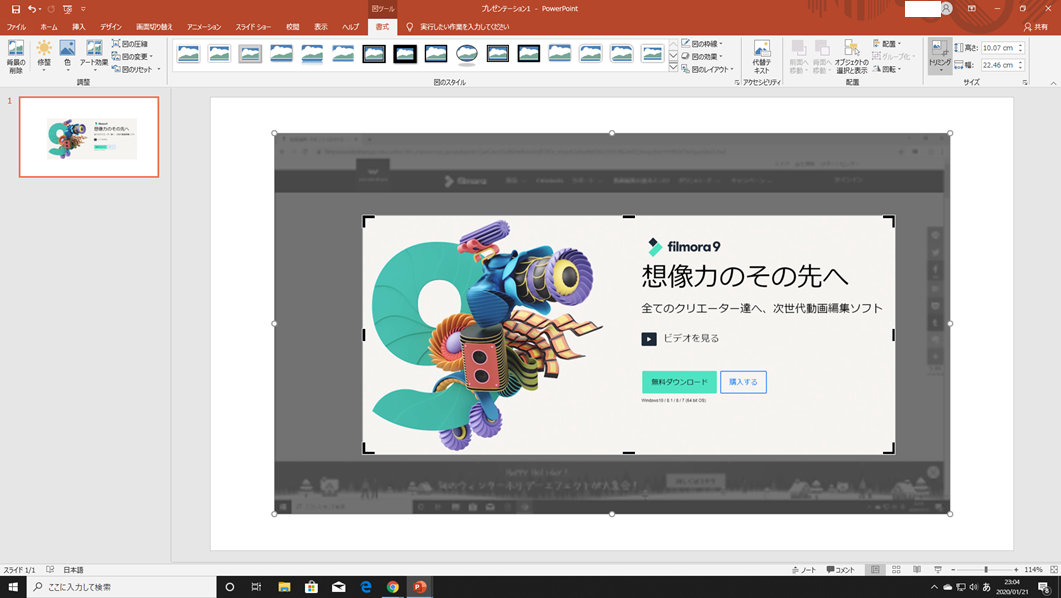The height and width of the screenshot is (598, 1061).
Task: Switch to the ホーム tab
Action: click(x=49, y=26)
